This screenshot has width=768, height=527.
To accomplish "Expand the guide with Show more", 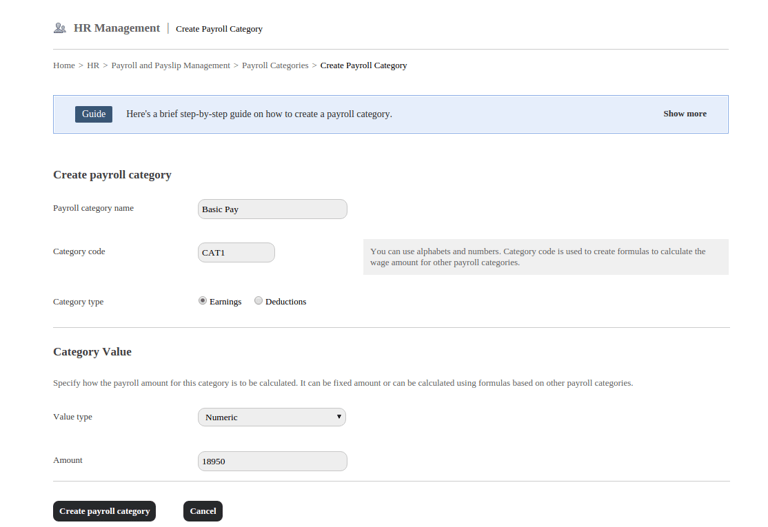I will point(685,114).
